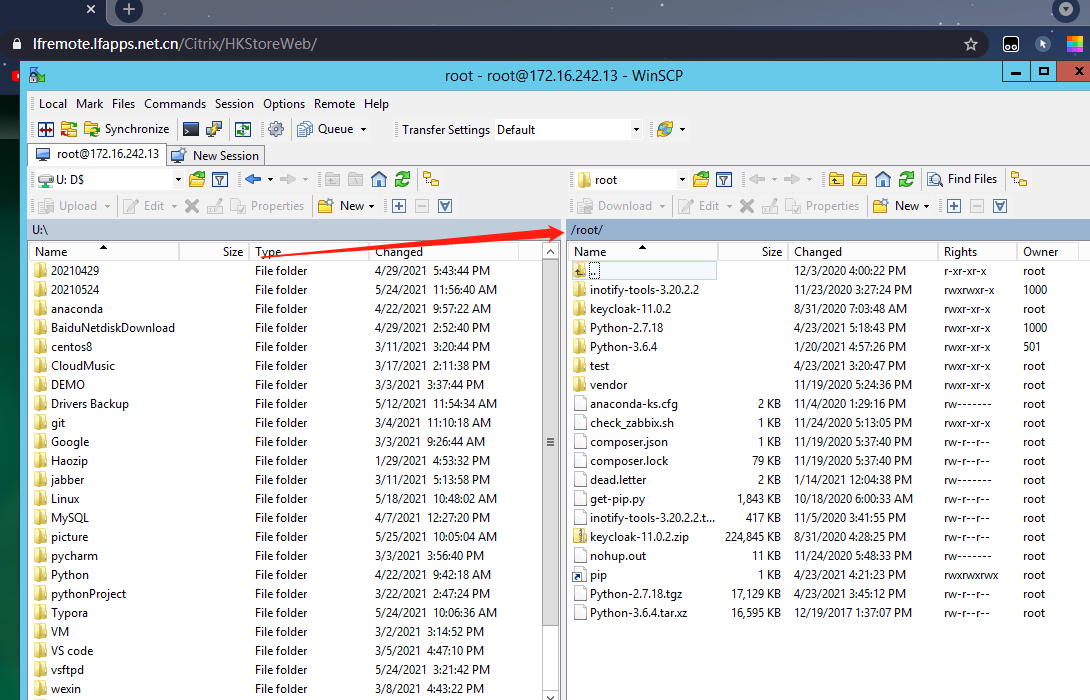Refresh the remote panel directory

point(906,180)
